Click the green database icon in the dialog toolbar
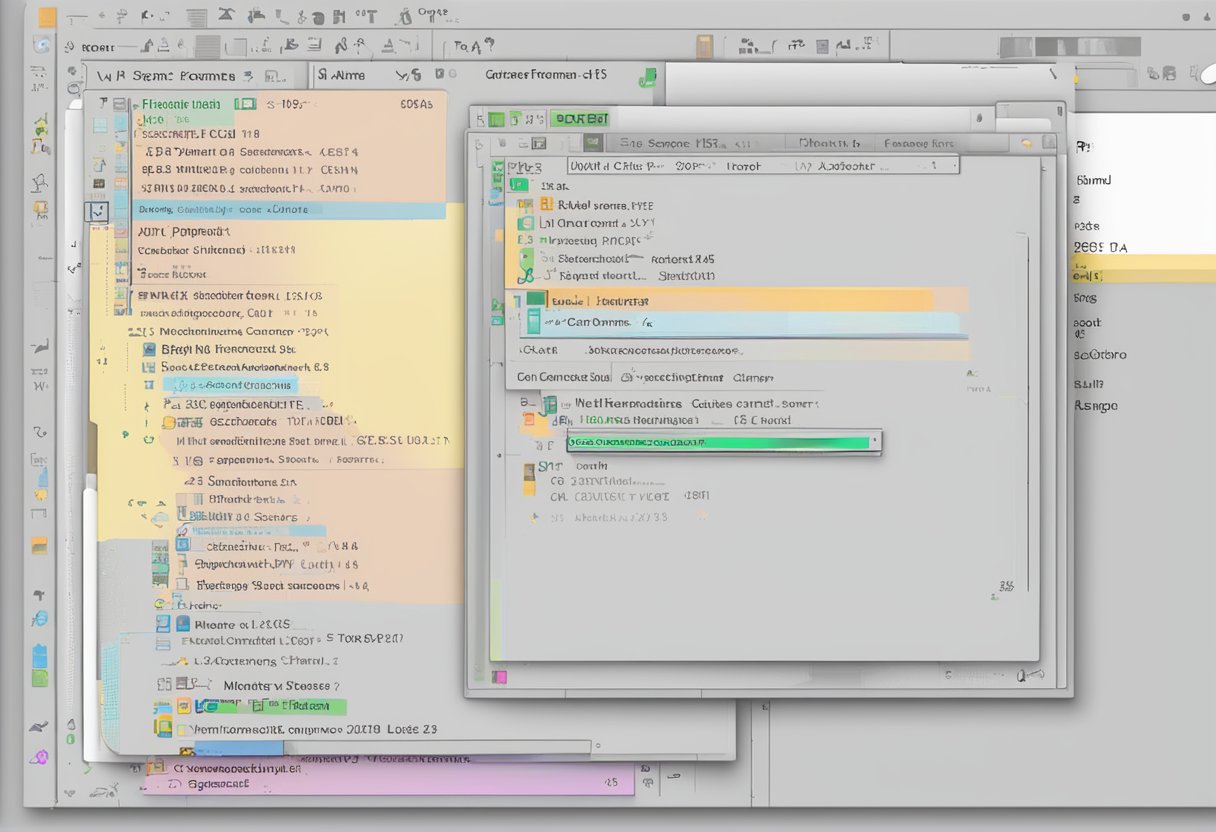 click(592, 142)
